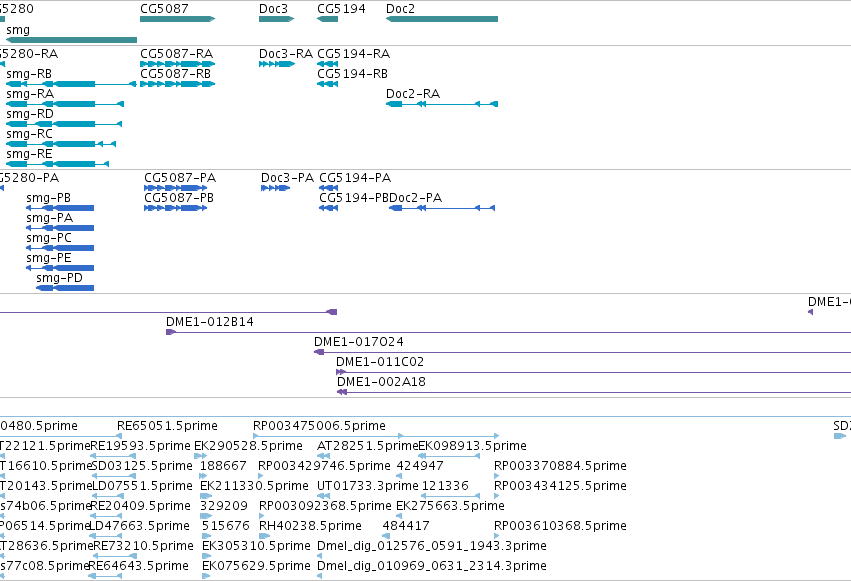Click the 424947 feature label
This screenshot has height=581, width=851.
420,466
